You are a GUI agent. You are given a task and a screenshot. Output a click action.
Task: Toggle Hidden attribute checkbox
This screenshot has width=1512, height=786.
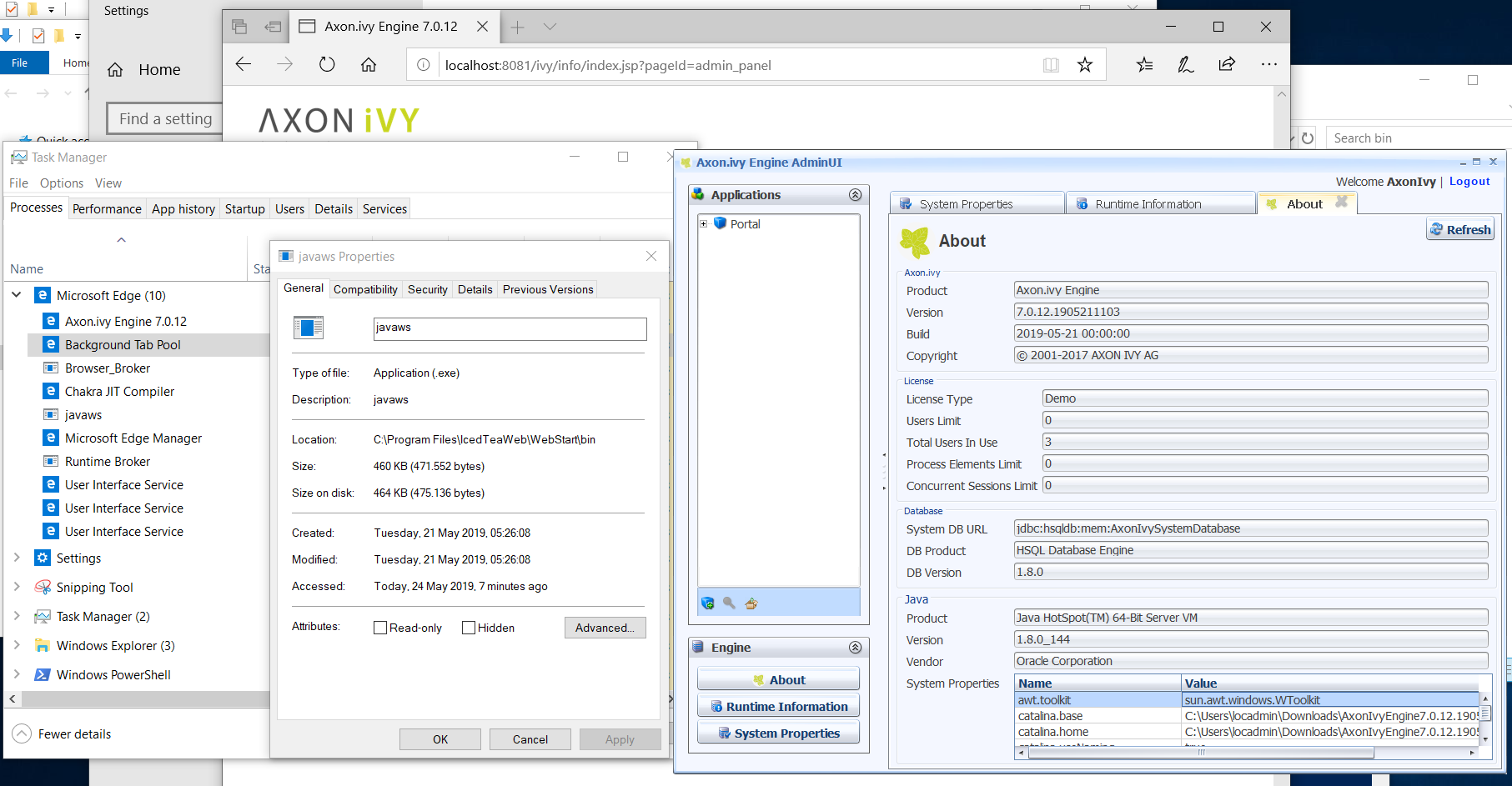(469, 628)
